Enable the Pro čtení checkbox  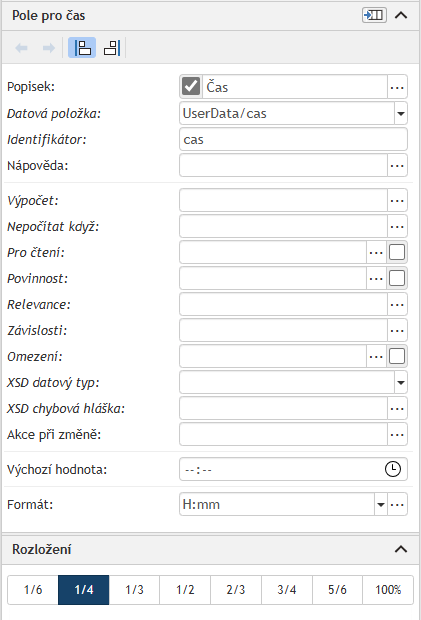point(397,252)
